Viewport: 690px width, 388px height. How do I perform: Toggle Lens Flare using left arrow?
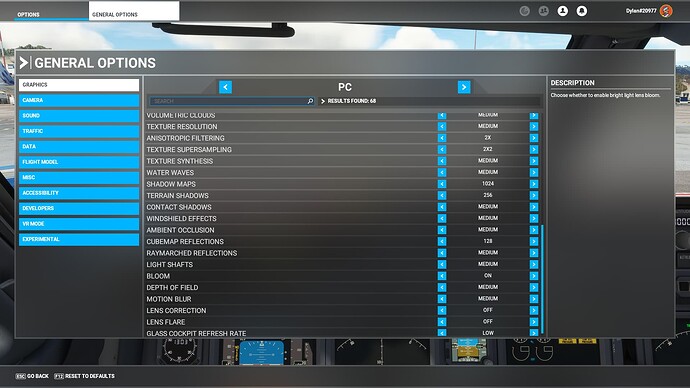tap(442, 322)
